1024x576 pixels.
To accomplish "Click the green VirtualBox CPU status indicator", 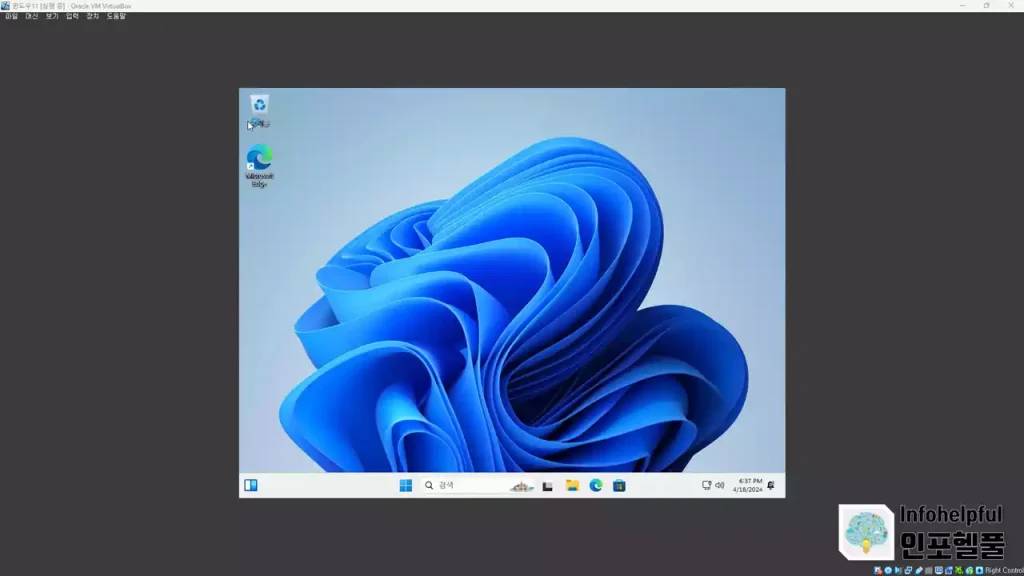I will point(959,571).
